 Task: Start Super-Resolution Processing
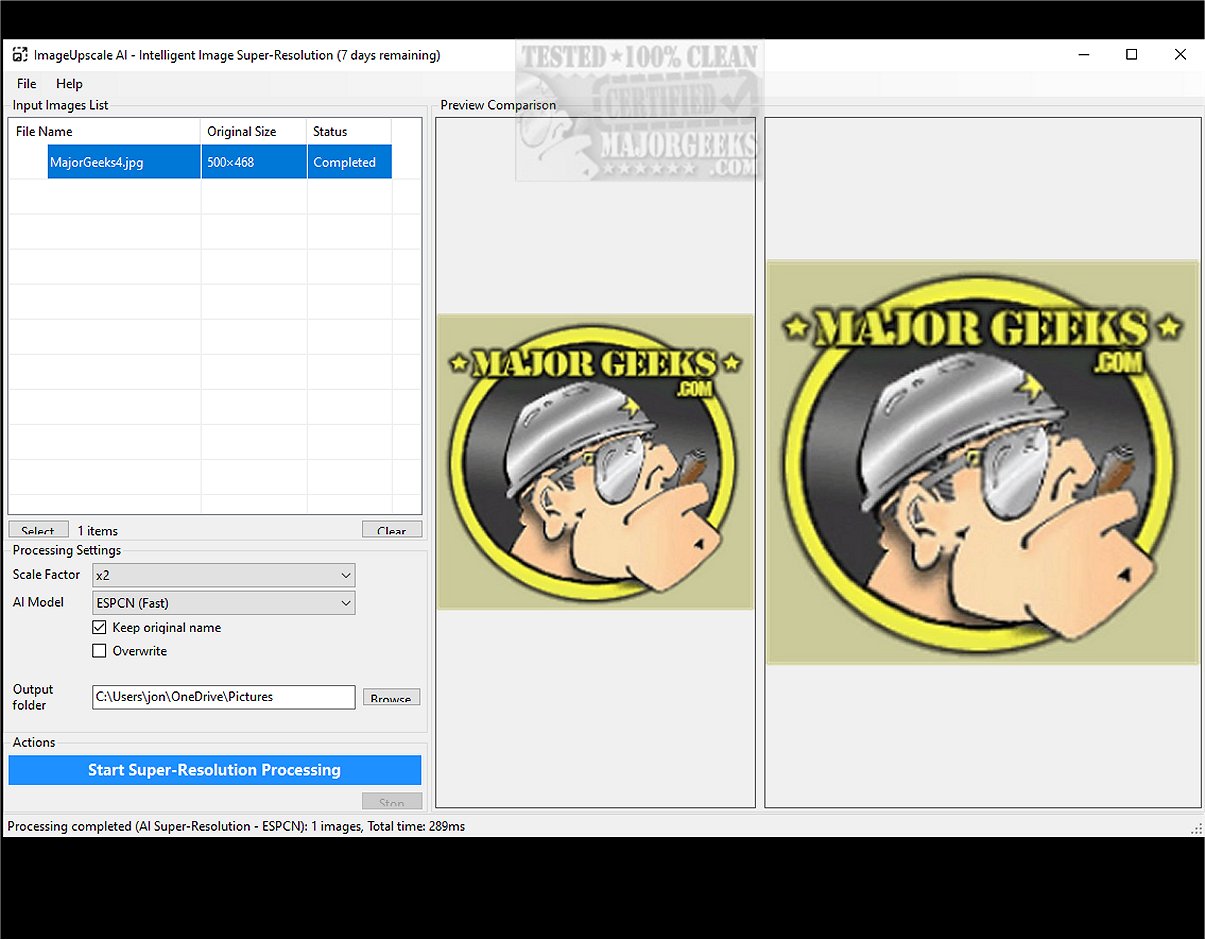(215, 770)
